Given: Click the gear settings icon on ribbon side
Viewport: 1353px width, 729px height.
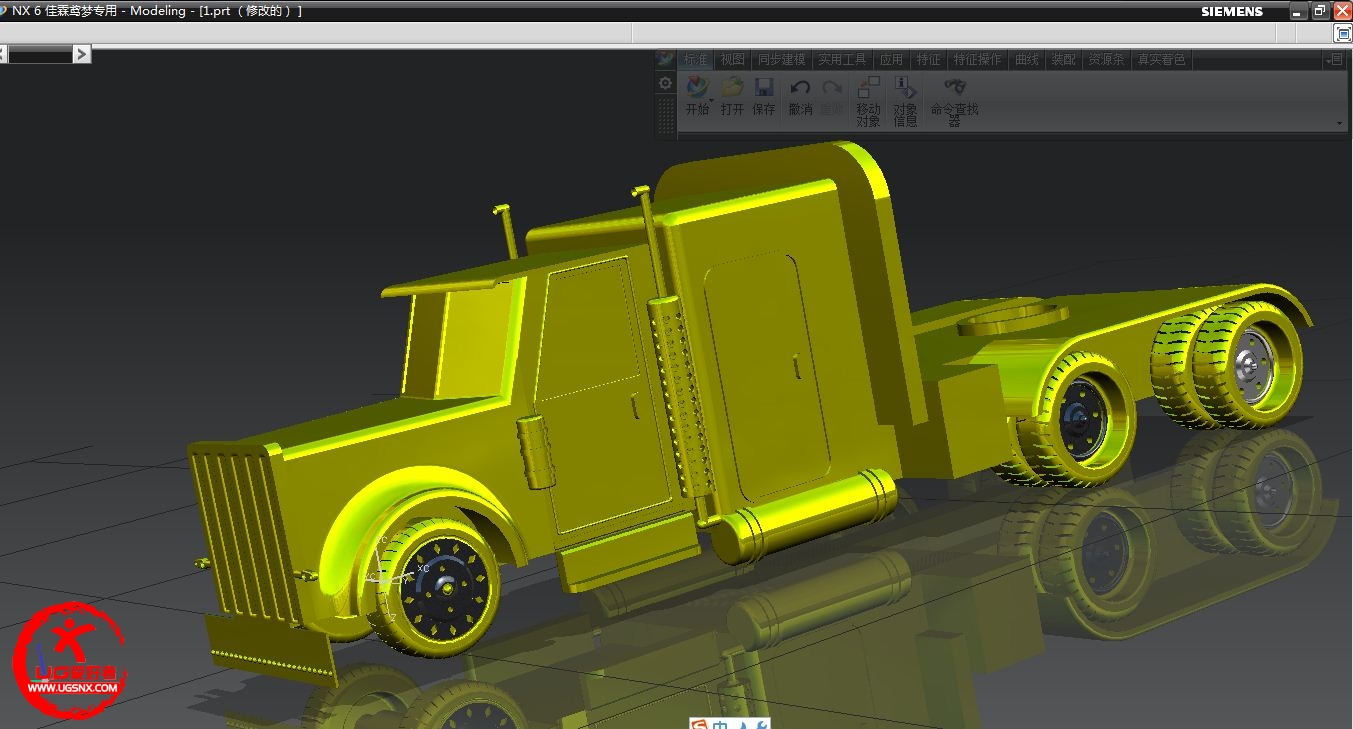Looking at the screenshot, I should click(665, 83).
